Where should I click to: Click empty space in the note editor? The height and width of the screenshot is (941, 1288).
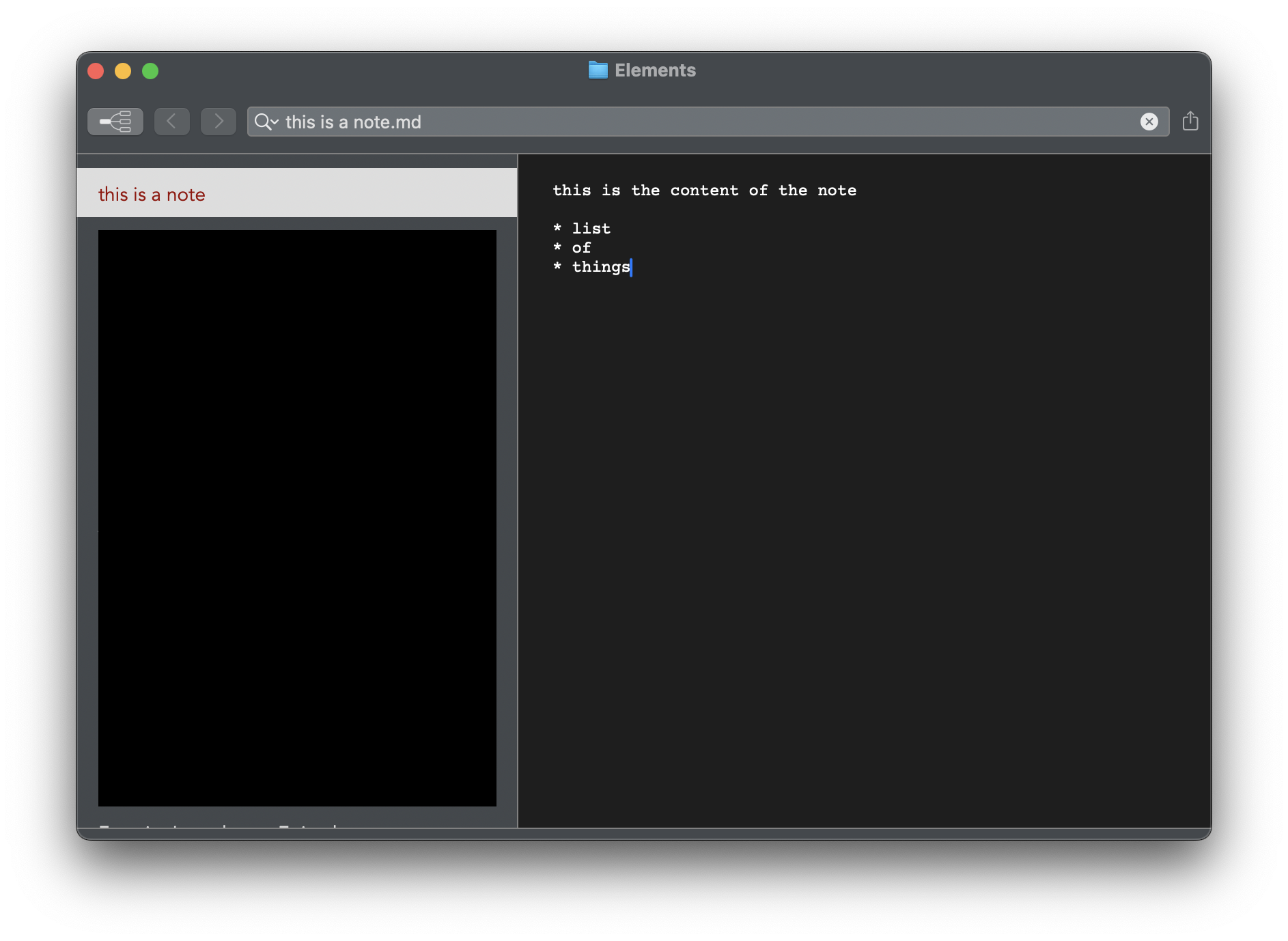pos(864,546)
